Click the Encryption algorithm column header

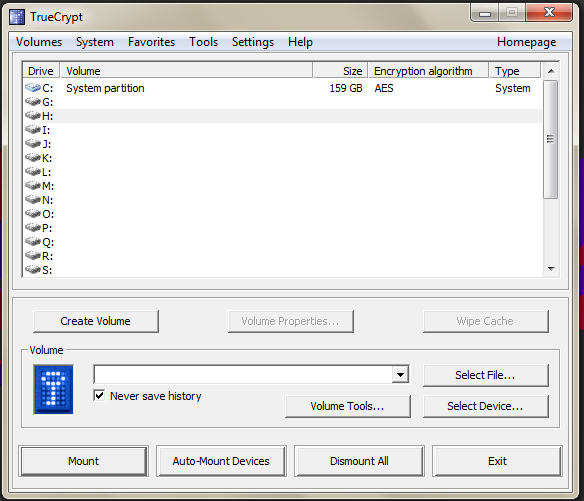click(x=428, y=71)
